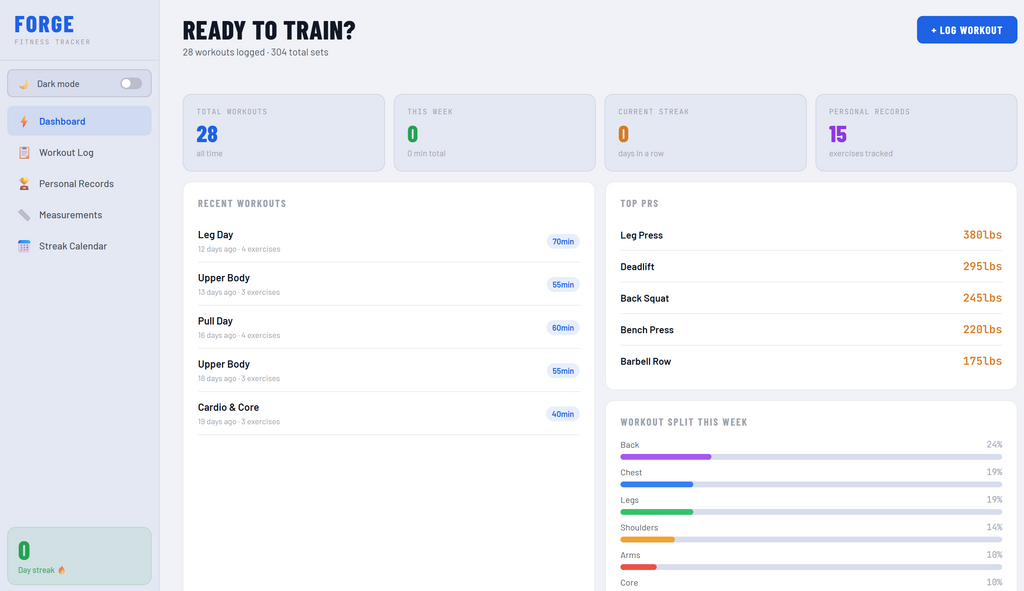Click the red Arms progress bar
Viewport: 1024px width, 591px height.
[x=638, y=567]
